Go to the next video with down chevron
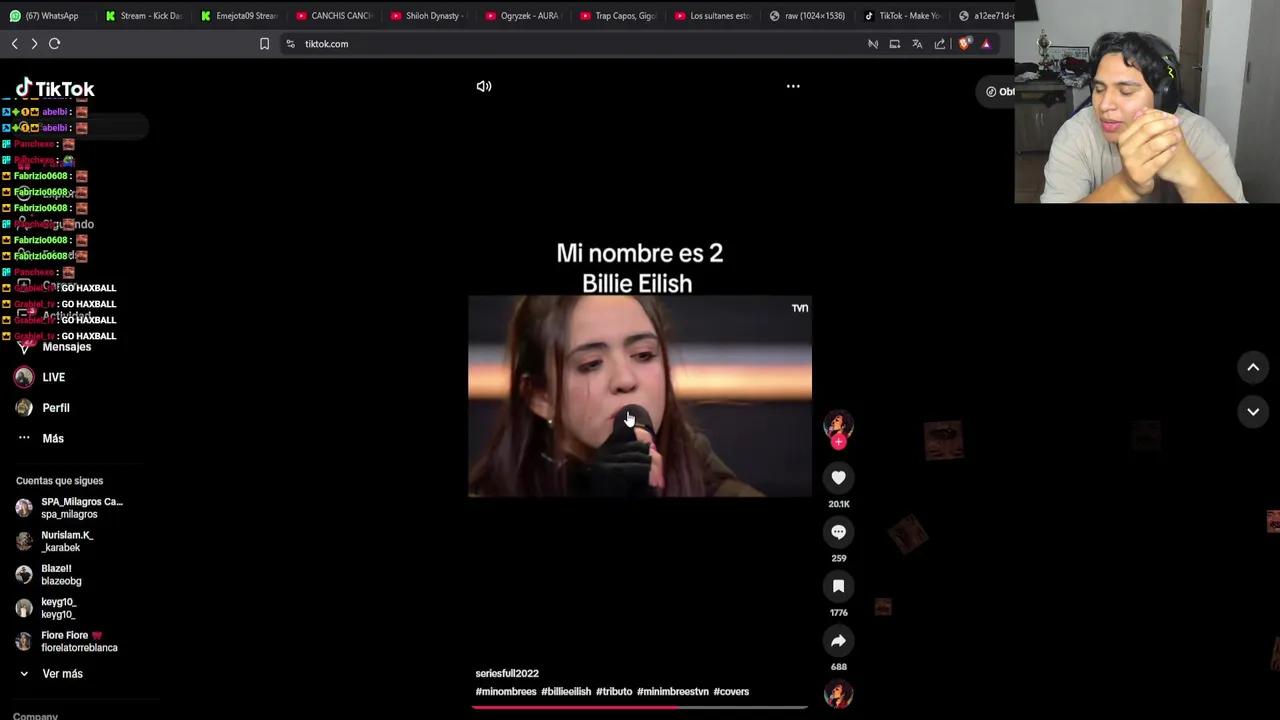Viewport: 1280px width, 720px height. click(1253, 411)
